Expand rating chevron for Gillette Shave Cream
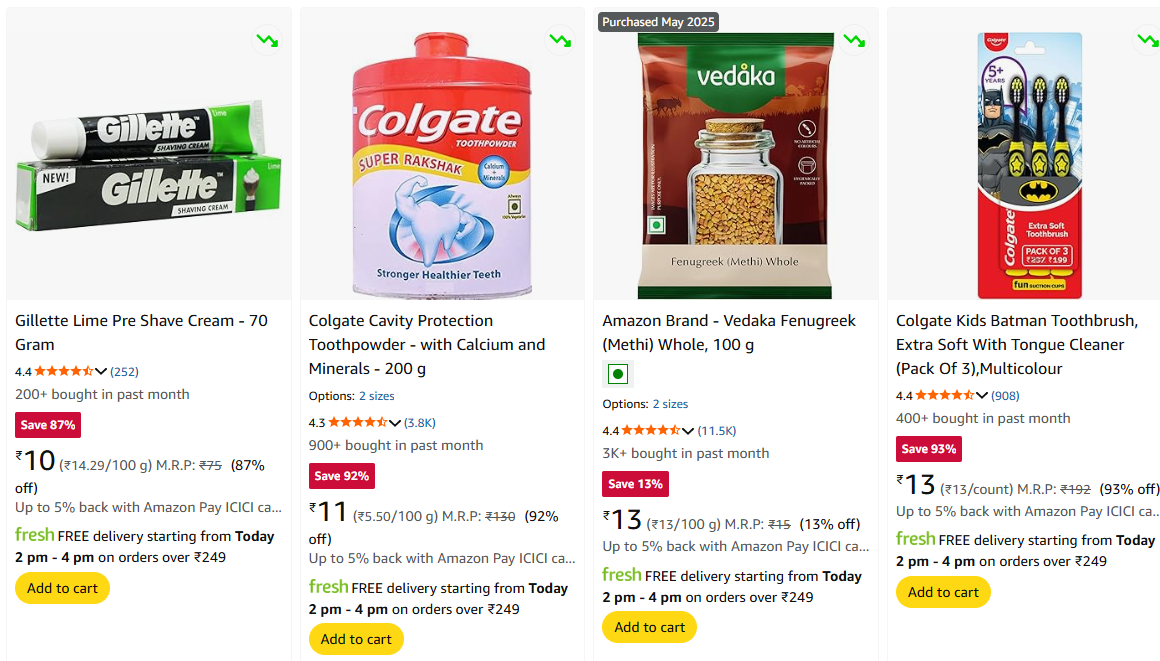Image resolution: width=1160 pixels, height=661 pixels. click(101, 371)
